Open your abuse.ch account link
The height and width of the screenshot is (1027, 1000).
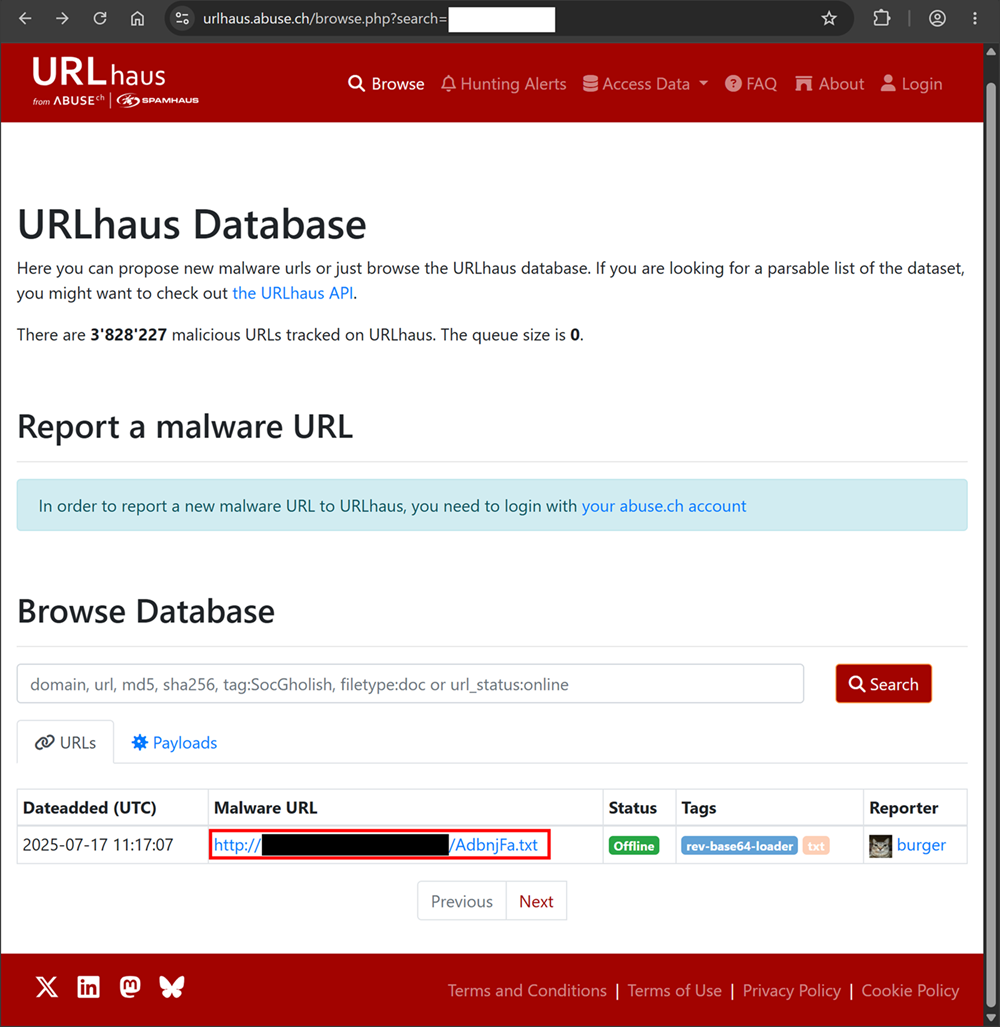click(663, 506)
